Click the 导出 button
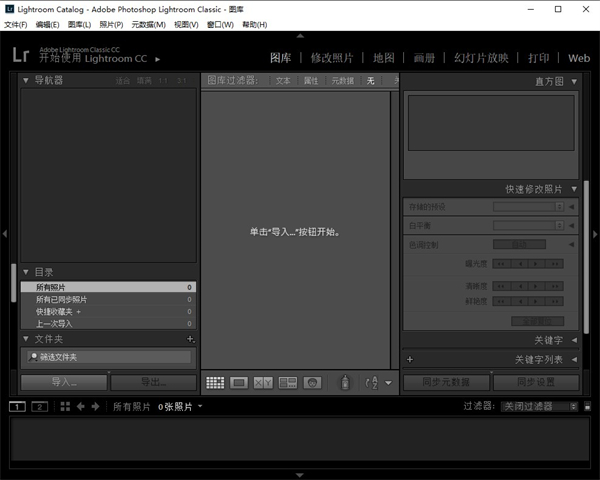The height and width of the screenshot is (480, 600). (153, 382)
